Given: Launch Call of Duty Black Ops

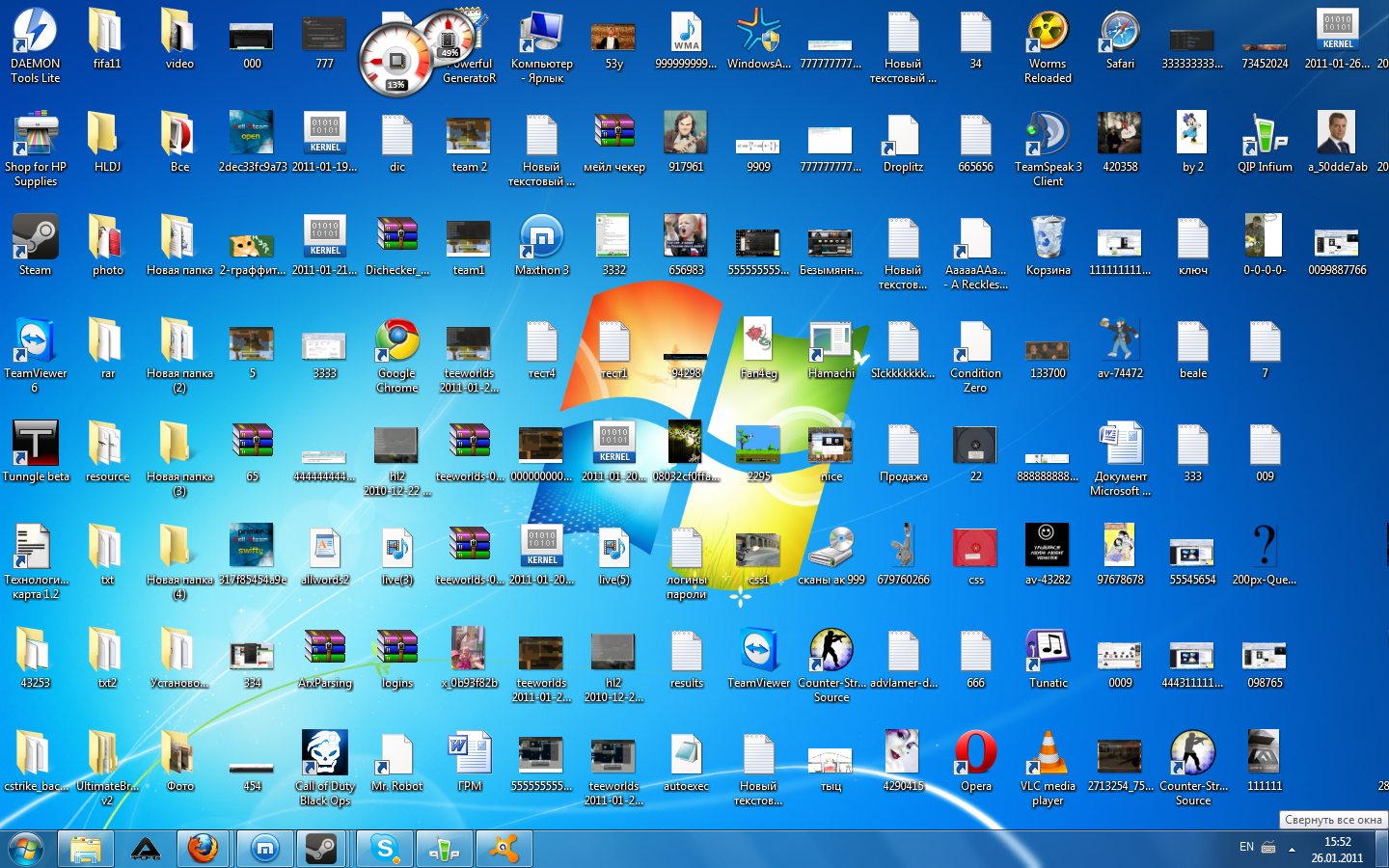Looking at the screenshot, I should [x=325, y=768].
